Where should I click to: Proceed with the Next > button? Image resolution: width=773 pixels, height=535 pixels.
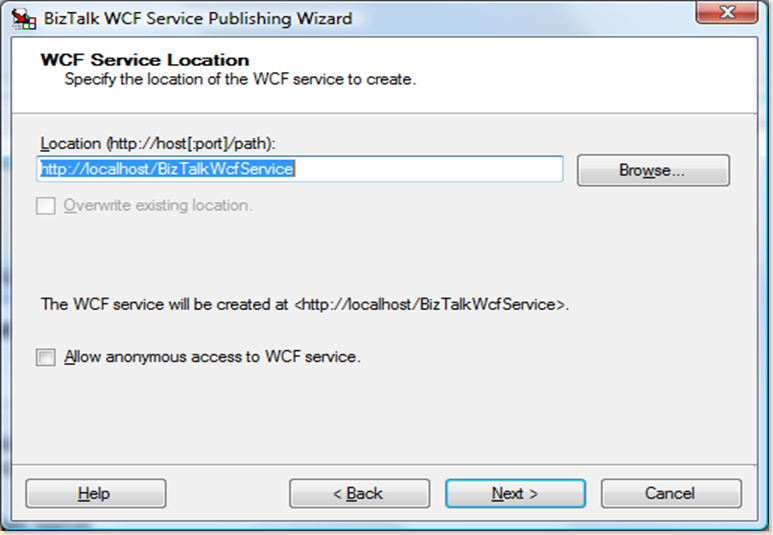click(515, 493)
